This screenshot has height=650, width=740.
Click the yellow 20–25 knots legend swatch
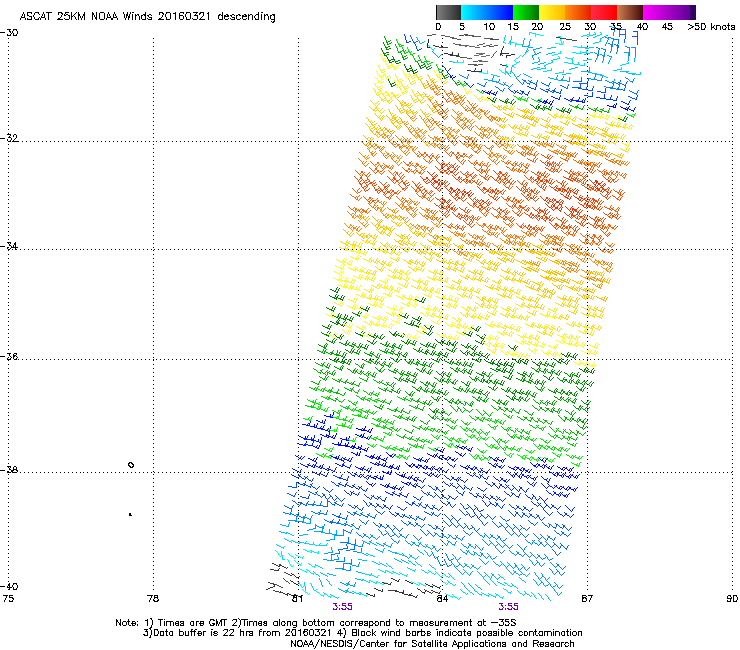click(x=552, y=12)
